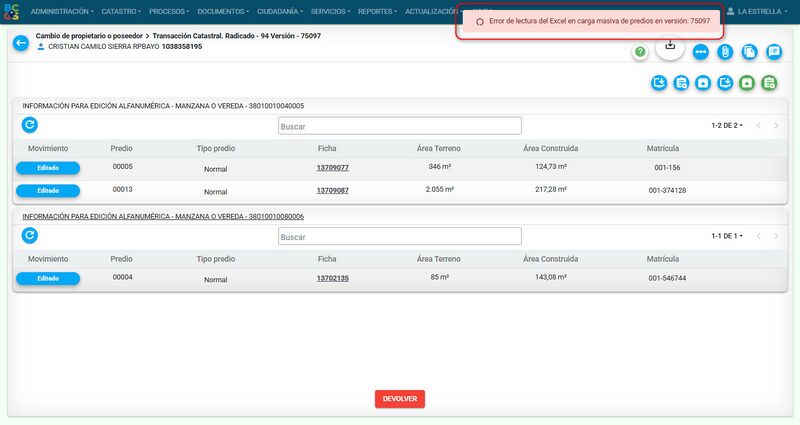Click matrícula value 001-374128

pyautogui.click(x=667, y=190)
